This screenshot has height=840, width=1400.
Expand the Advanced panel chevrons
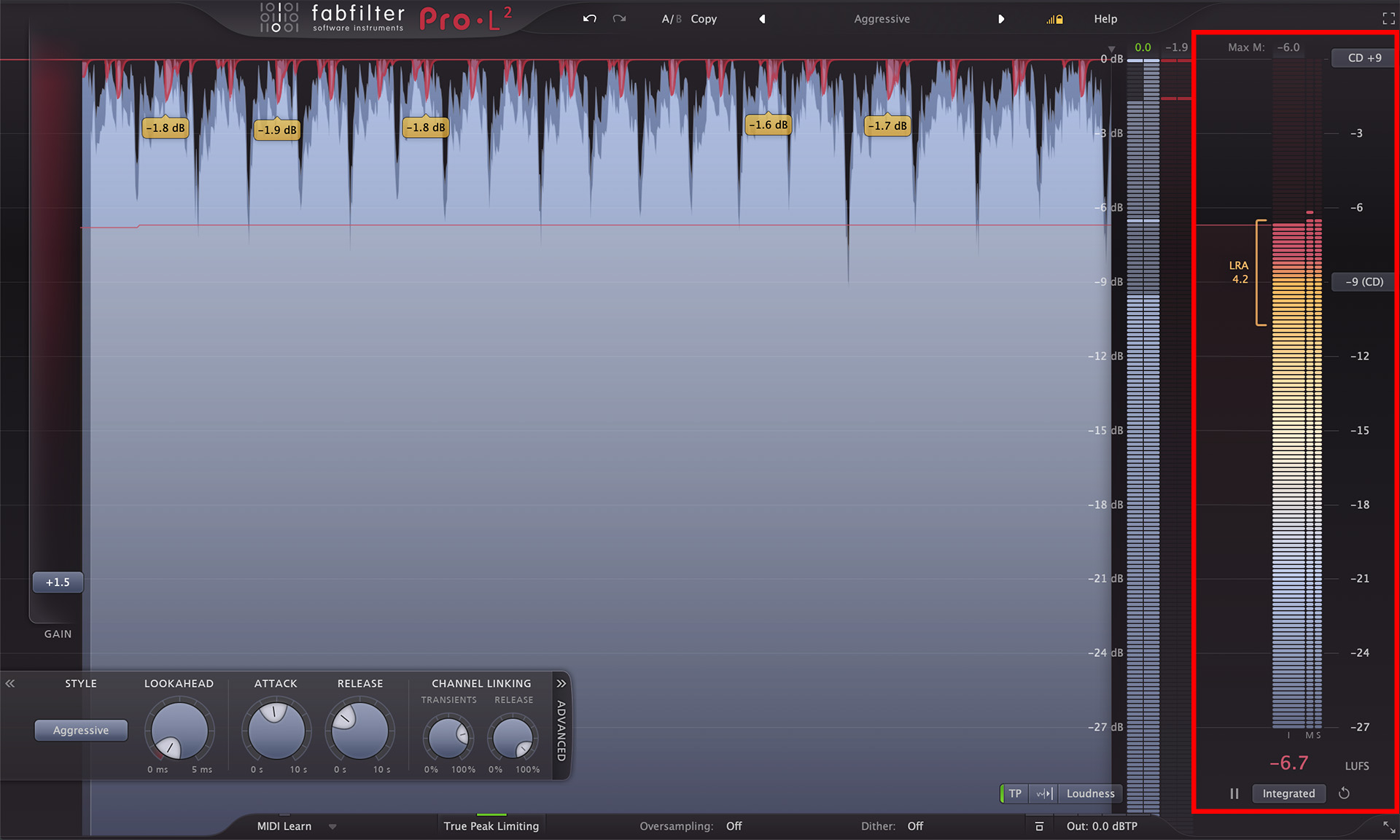[x=561, y=683]
